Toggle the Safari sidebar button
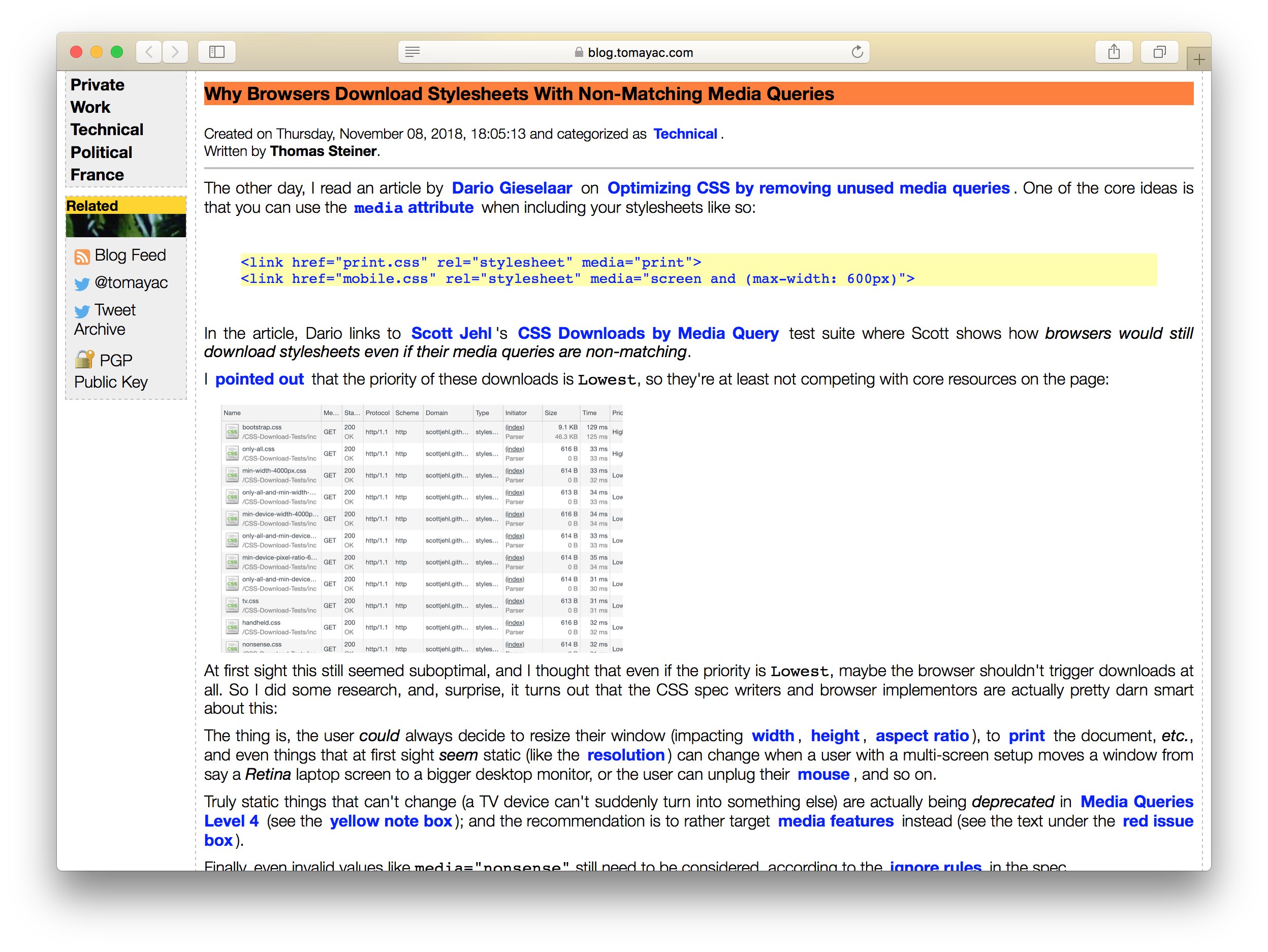Screen dimensions: 1268x952 [217, 52]
